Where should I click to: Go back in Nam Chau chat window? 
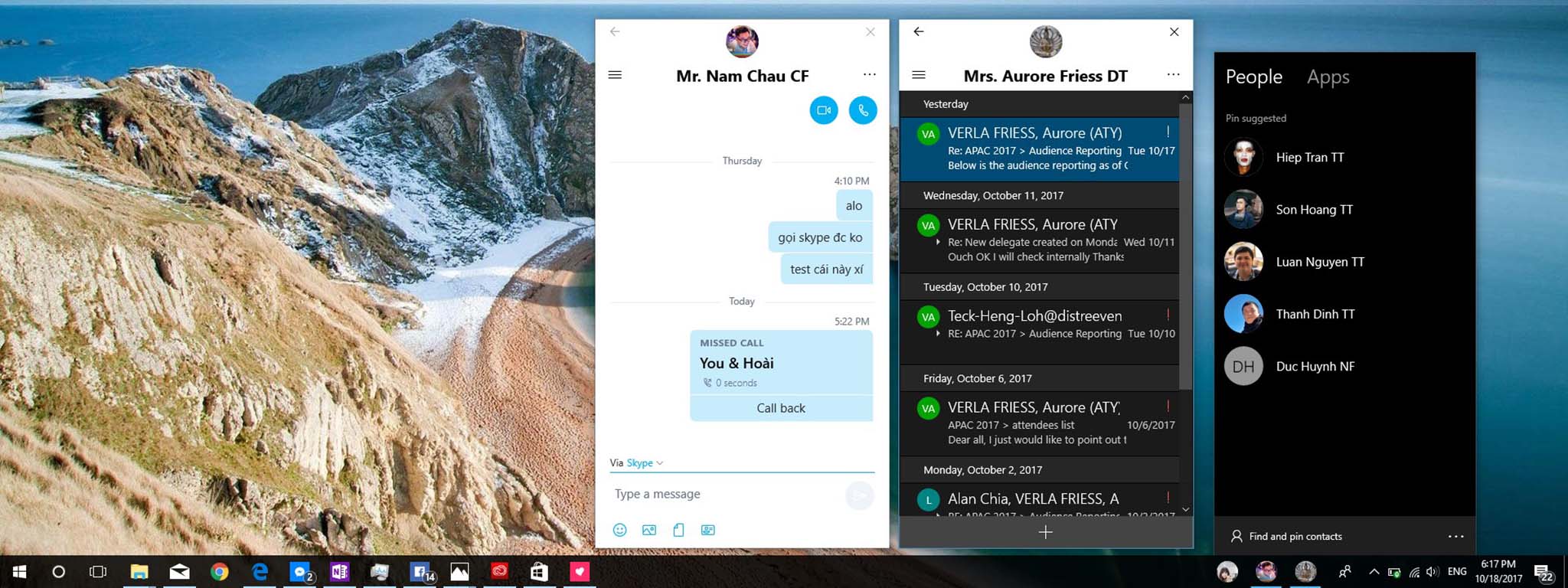(x=615, y=31)
